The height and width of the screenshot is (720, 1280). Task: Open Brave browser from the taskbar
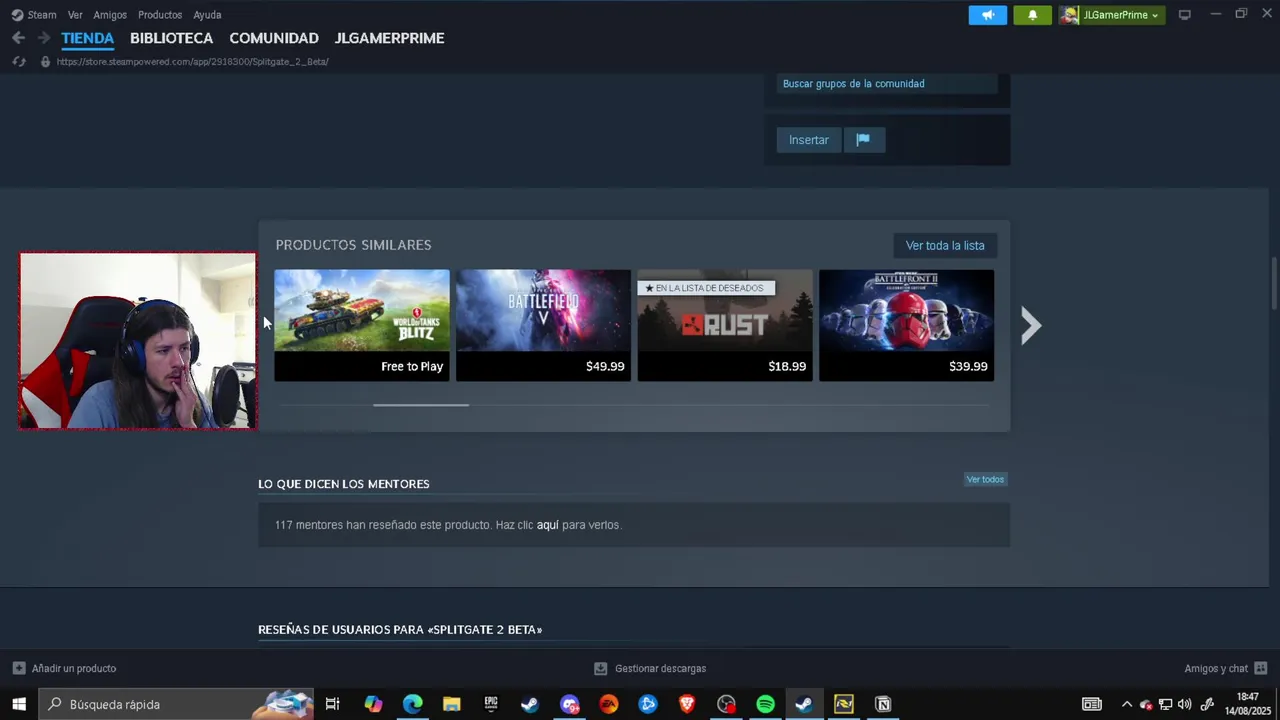click(x=687, y=704)
